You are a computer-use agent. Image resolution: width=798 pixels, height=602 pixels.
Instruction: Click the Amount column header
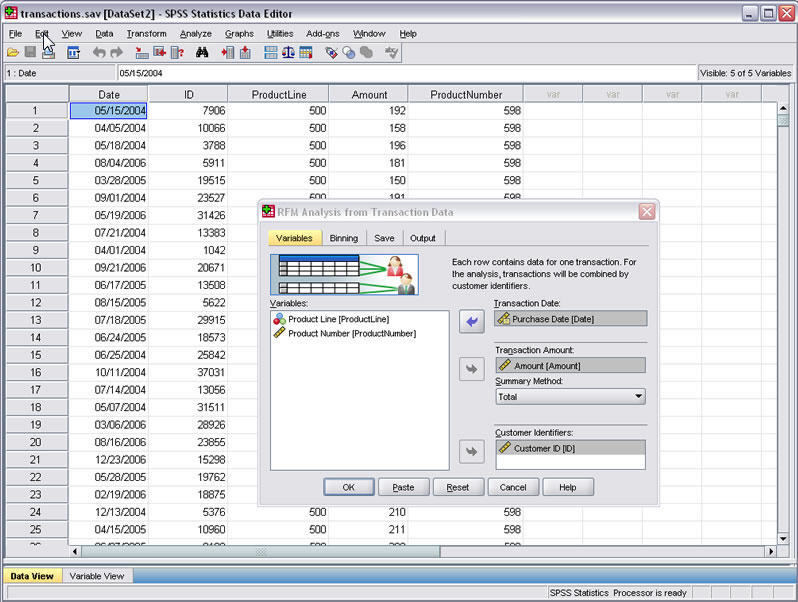[369, 95]
